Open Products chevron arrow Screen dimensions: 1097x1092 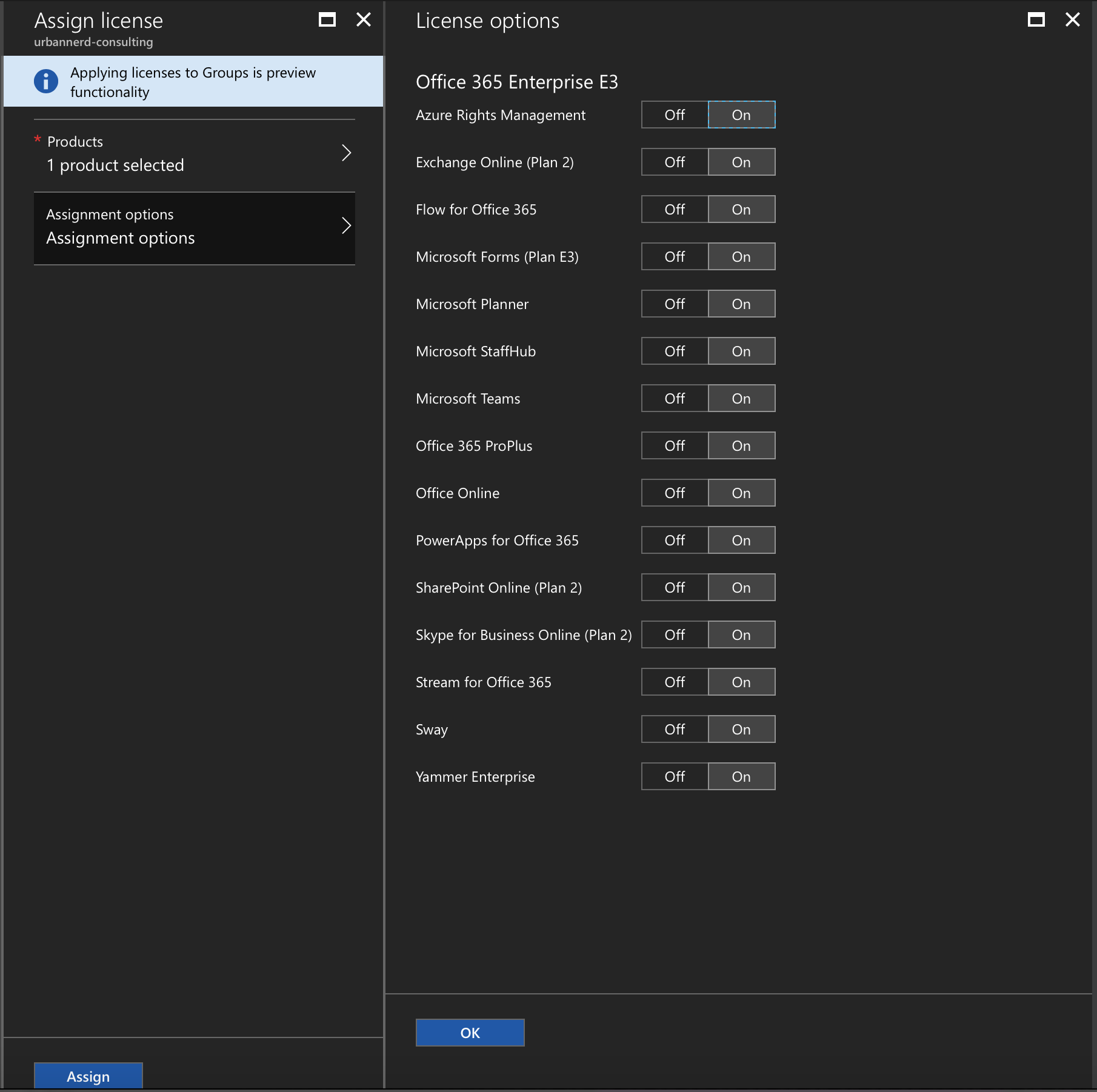click(x=347, y=153)
